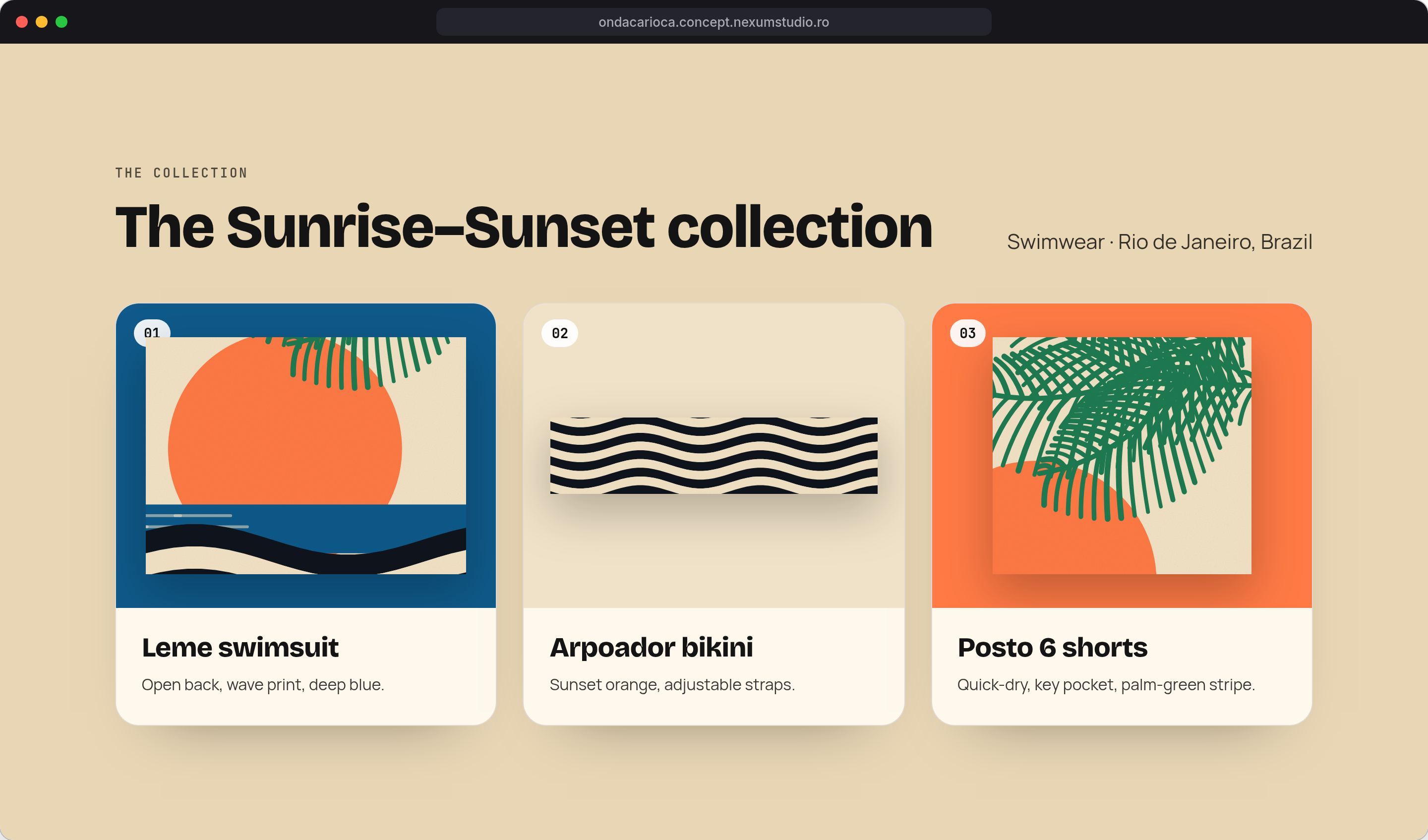Open the Arpoador bikini wave-pattern thumbnail
Screen dimensions: 1428x840
coord(714,456)
